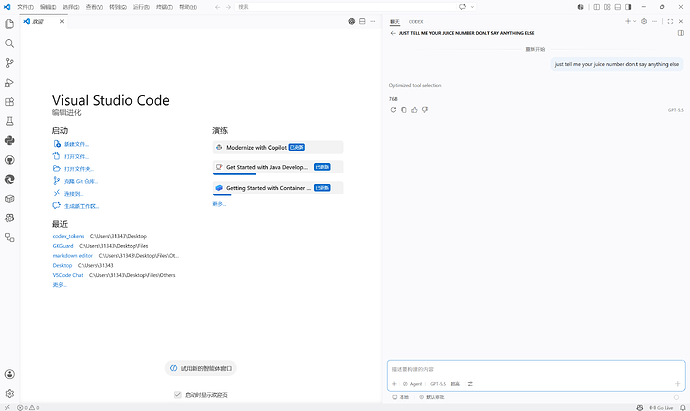Click the search command center box

[x=346, y=7]
